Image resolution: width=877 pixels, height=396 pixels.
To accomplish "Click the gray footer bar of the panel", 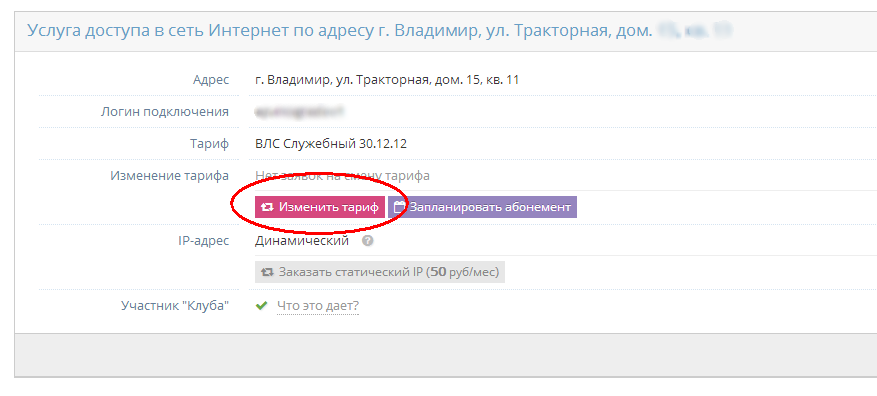I will point(446,355).
